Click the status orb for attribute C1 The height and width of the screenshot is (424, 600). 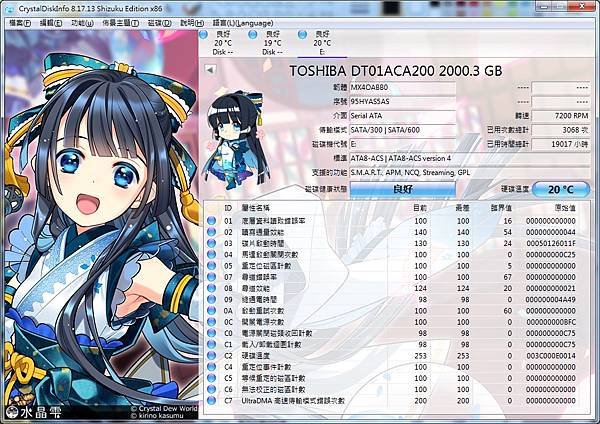[x=211, y=344]
